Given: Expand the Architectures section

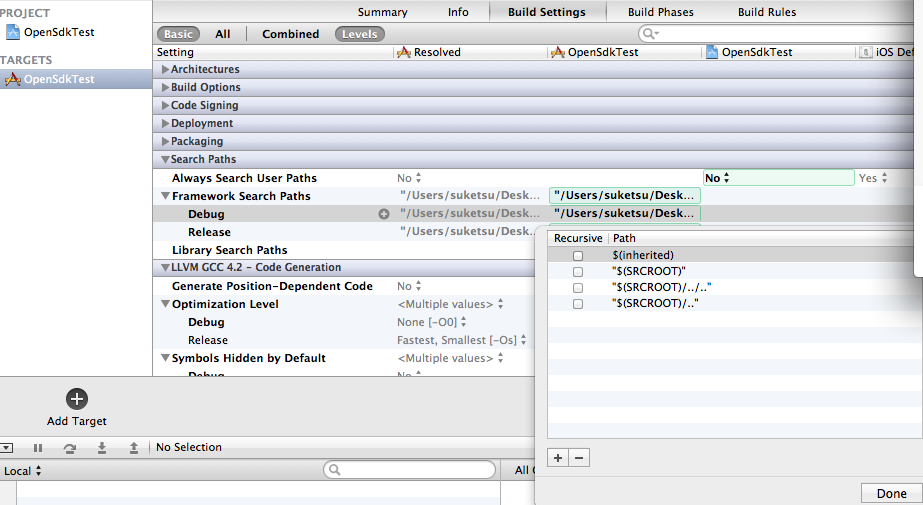Looking at the screenshot, I should 165,69.
